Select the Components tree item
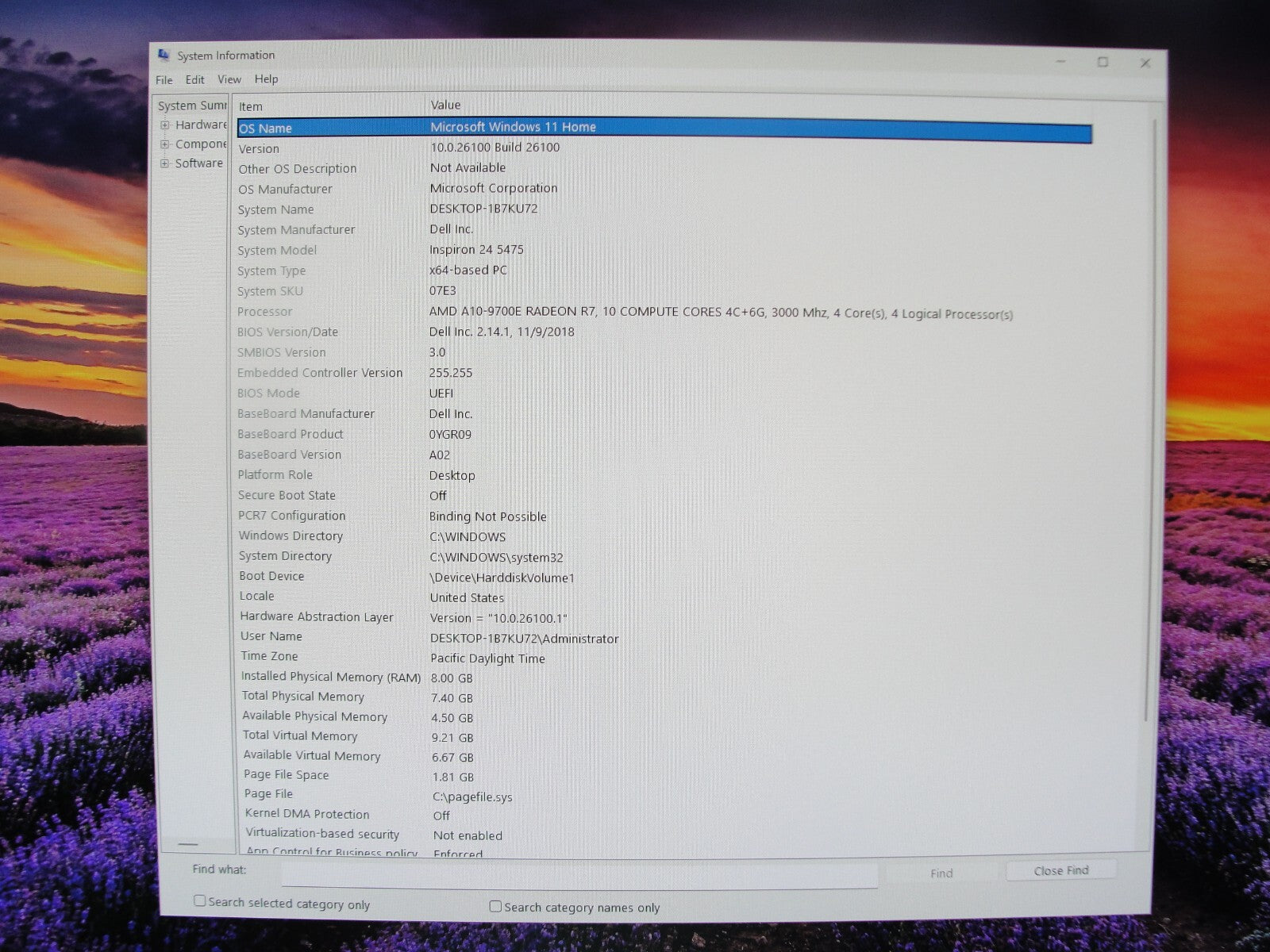This screenshot has height=952, width=1270. (x=201, y=144)
